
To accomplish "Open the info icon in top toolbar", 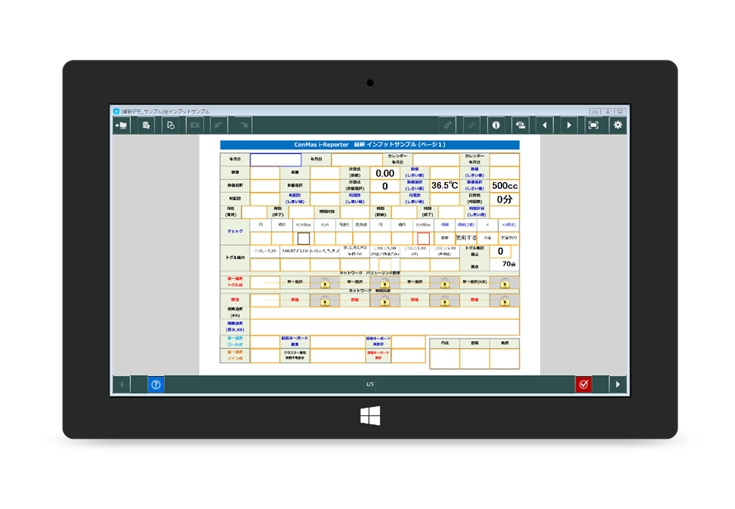I will 495,125.
